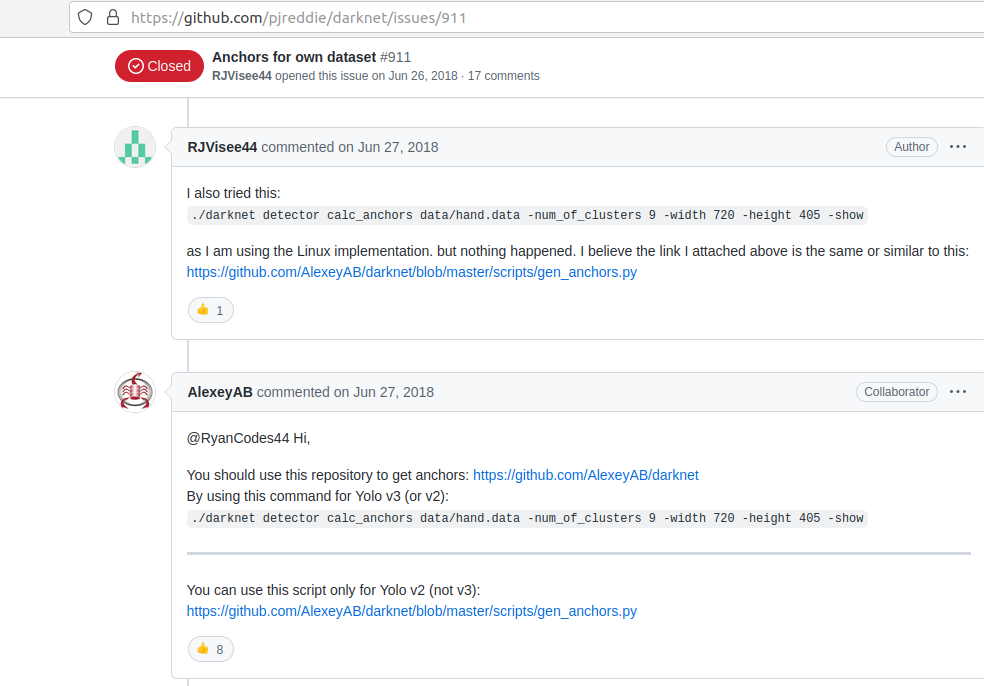
Task: Open gen_anchors.py link in RJVisee44 comment
Action: (x=412, y=272)
